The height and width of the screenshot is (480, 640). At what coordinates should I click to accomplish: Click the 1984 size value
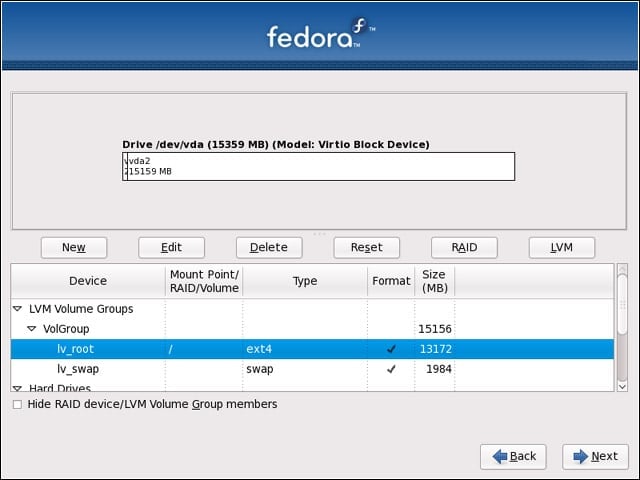tap(439, 369)
